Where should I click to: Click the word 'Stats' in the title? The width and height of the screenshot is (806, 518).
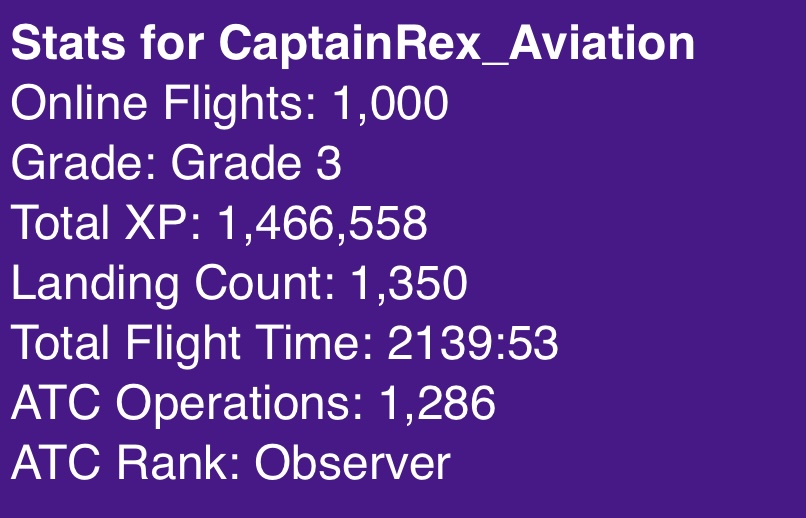[68, 43]
